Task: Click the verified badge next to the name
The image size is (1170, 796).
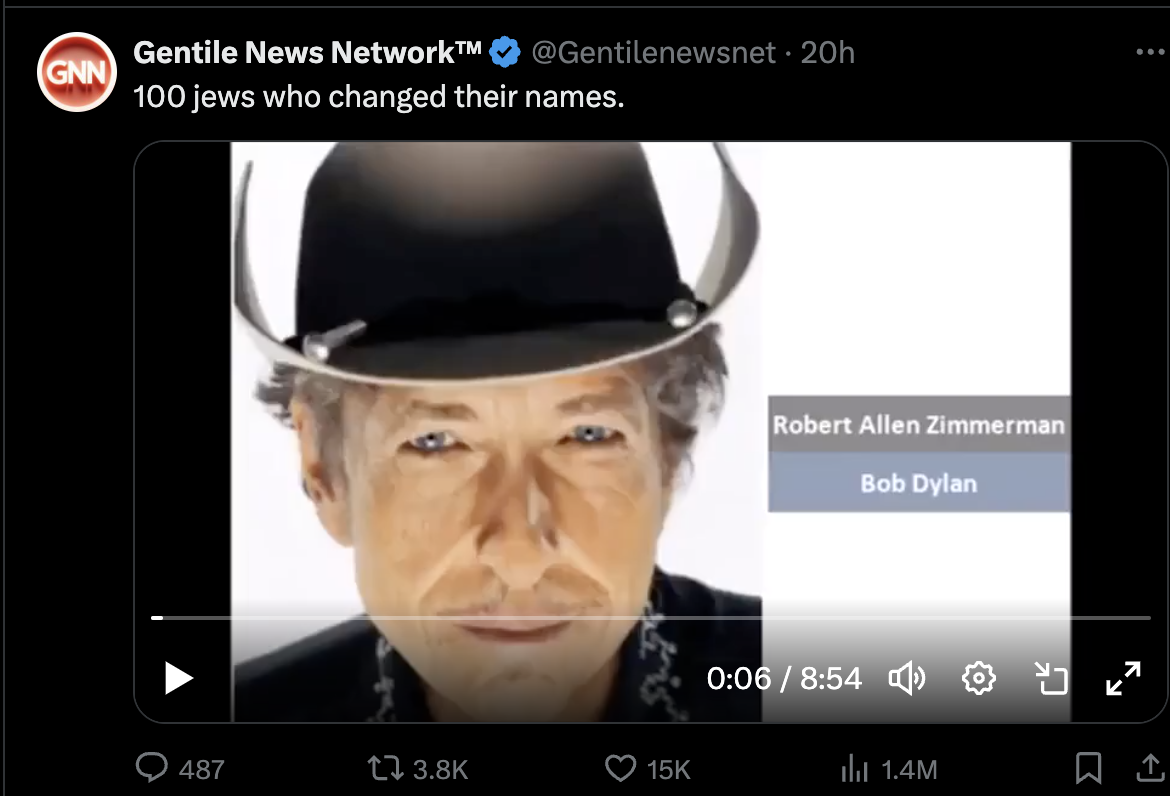Action: [505, 50]
